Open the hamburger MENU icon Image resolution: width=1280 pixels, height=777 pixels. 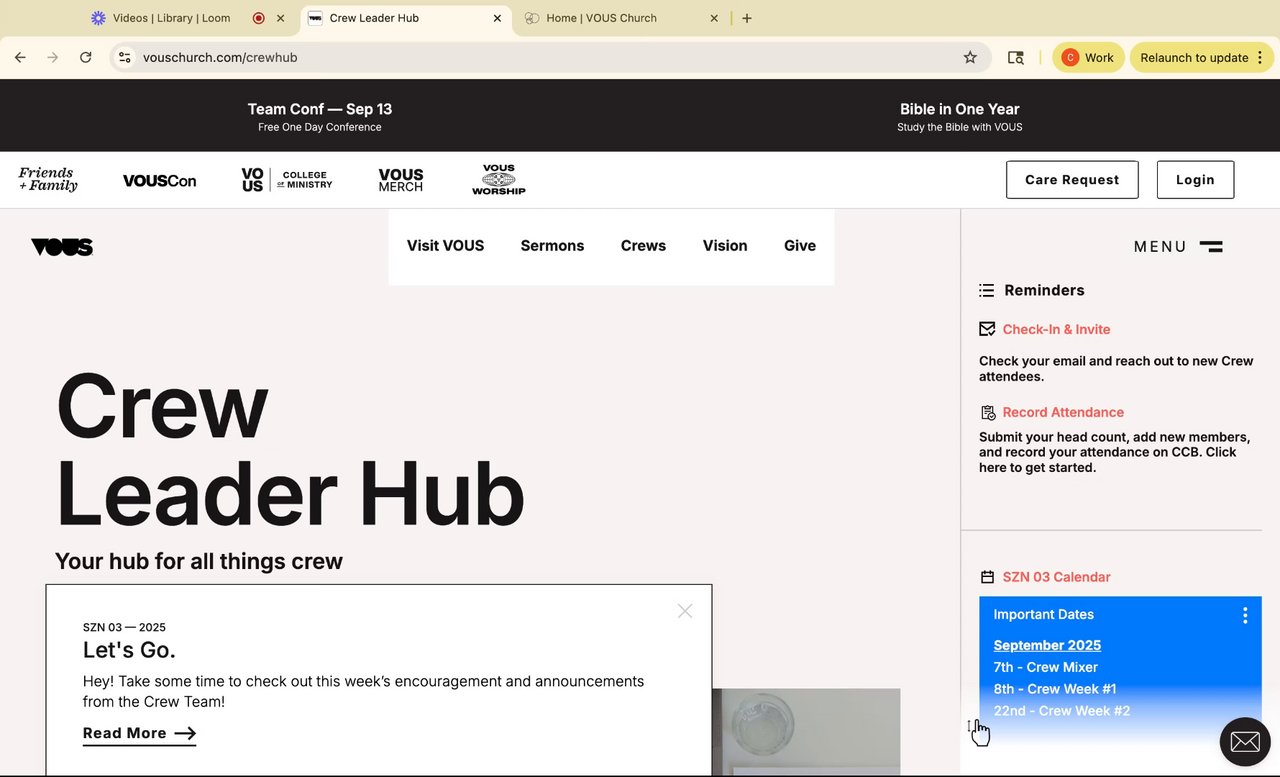1211,246
